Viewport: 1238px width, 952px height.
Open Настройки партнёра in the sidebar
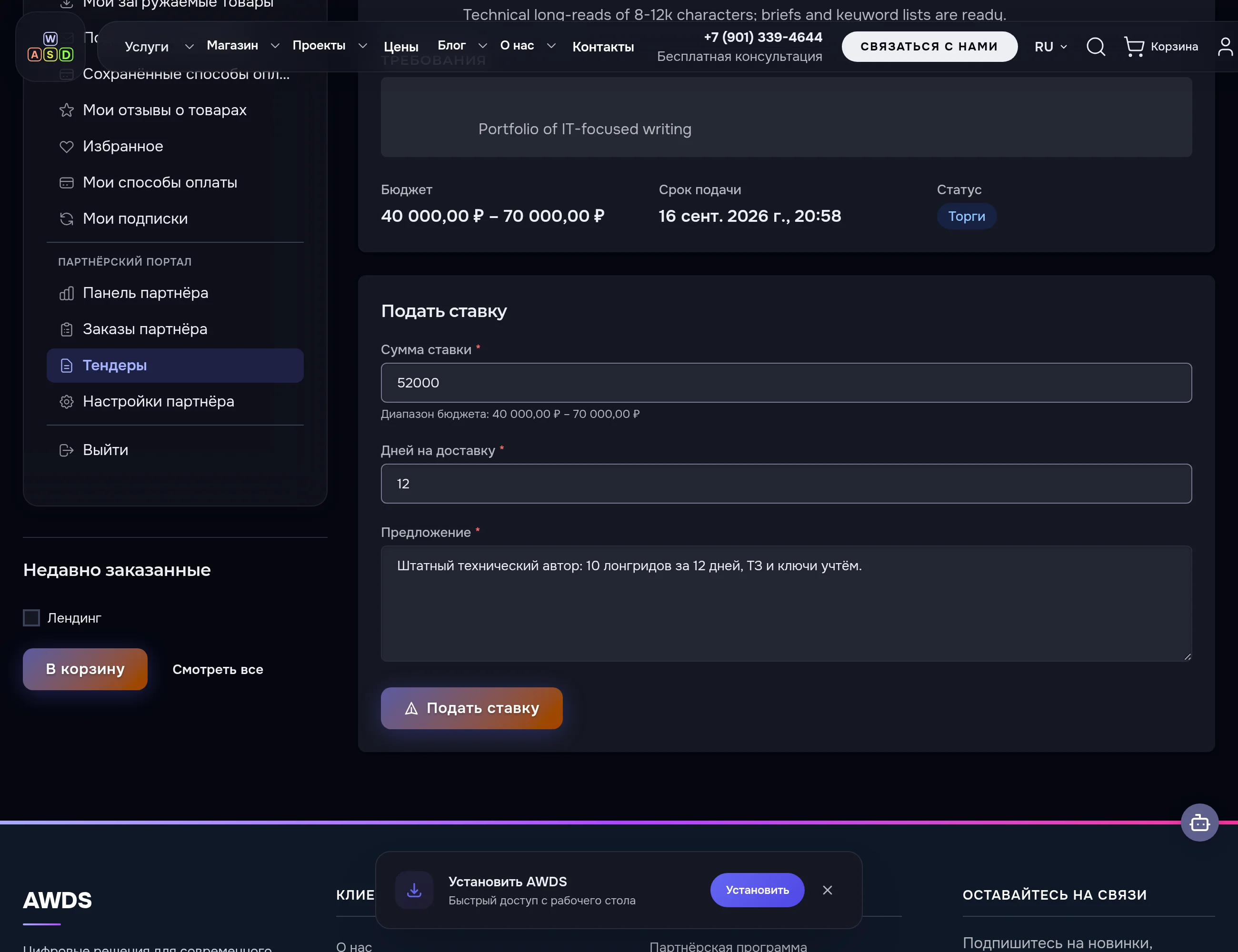coord(175,402)
